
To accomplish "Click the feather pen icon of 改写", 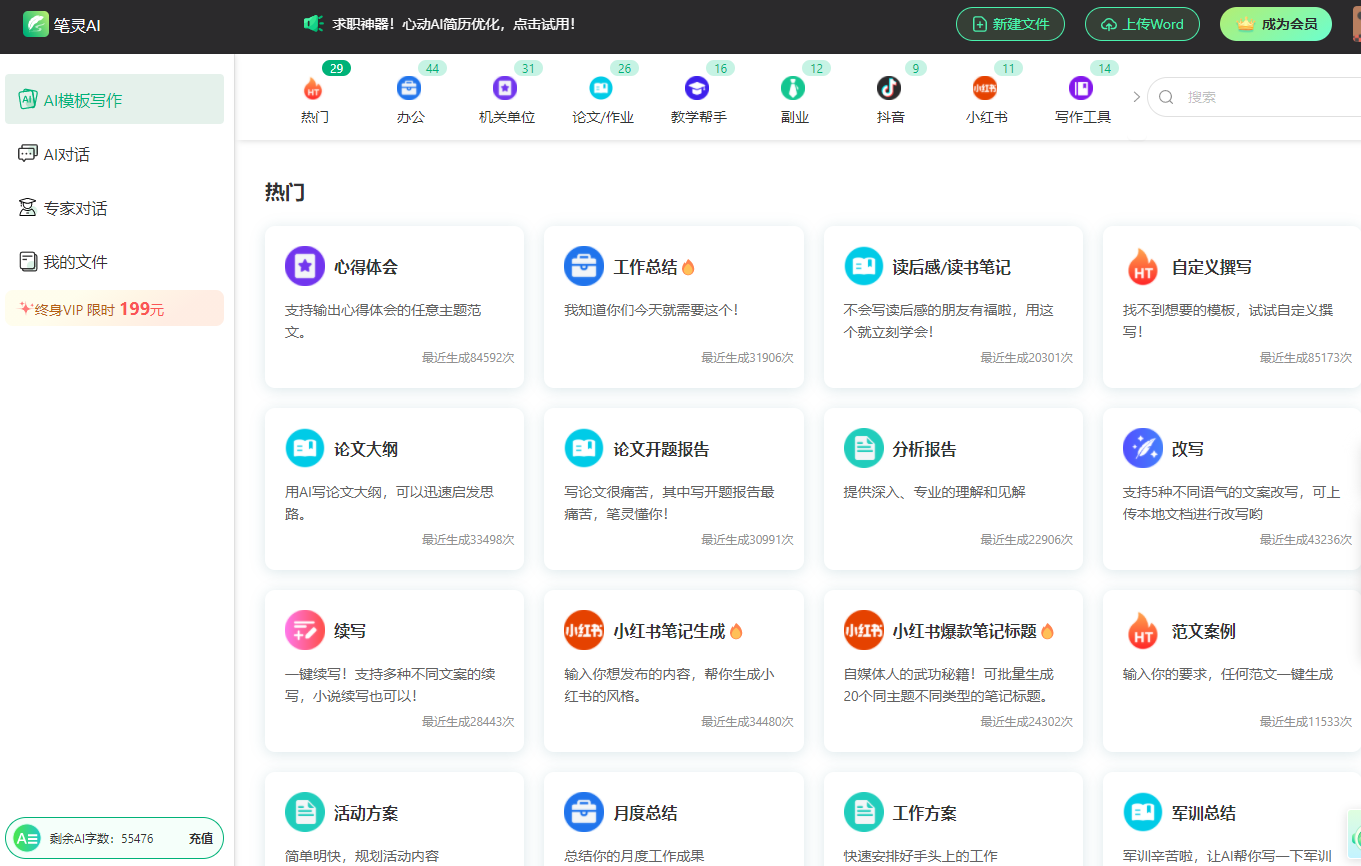I will [1142, 448].
